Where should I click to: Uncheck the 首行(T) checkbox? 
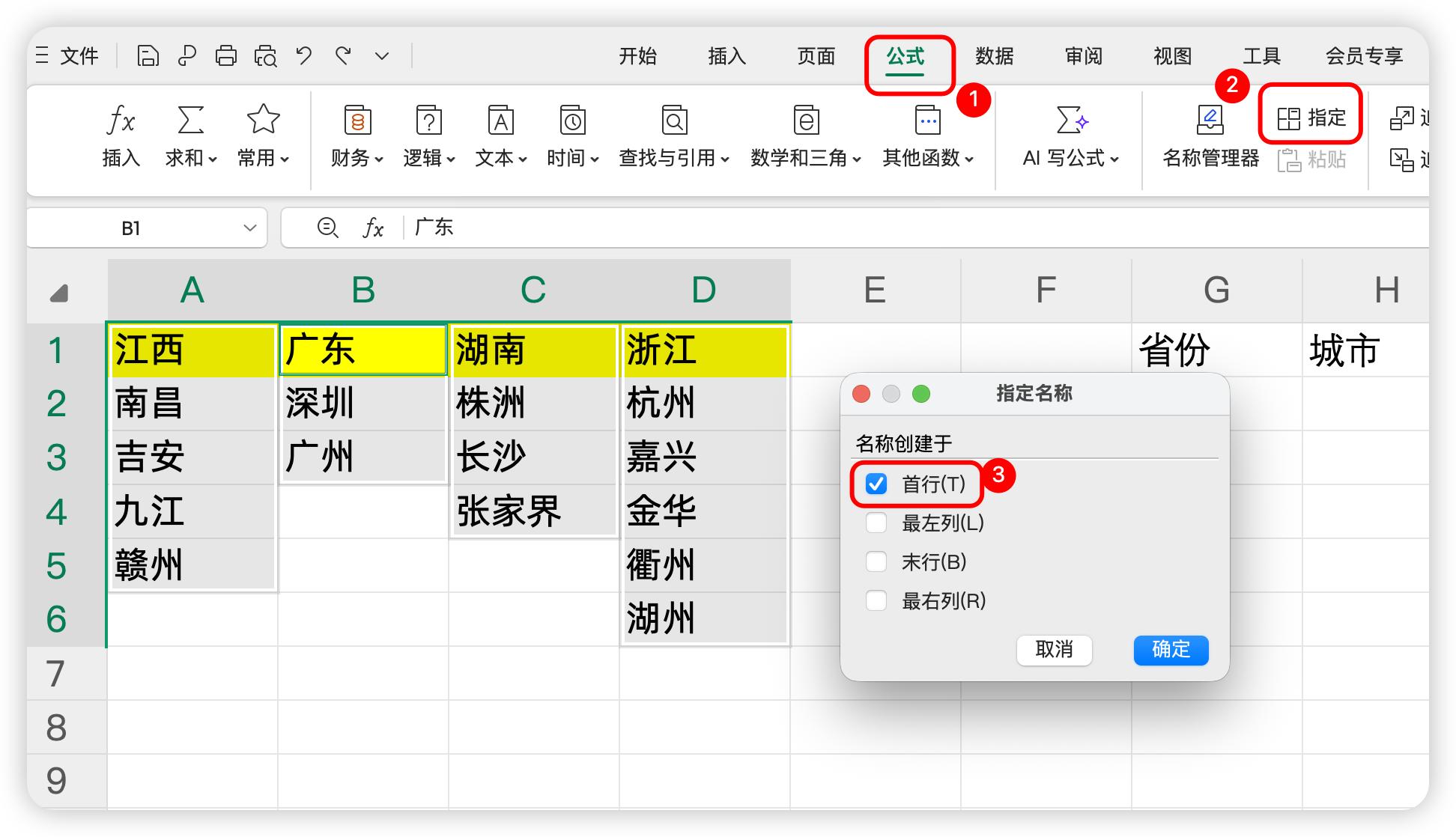876,484
